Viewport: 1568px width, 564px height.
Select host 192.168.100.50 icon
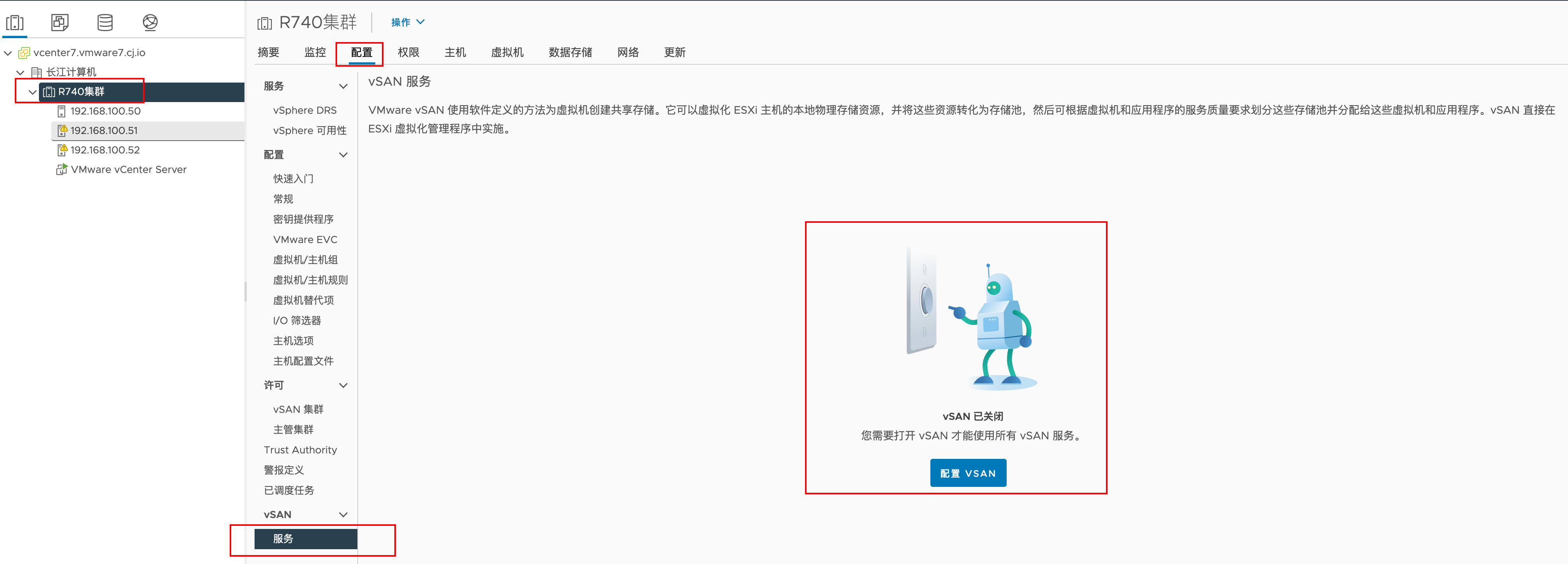62,111
